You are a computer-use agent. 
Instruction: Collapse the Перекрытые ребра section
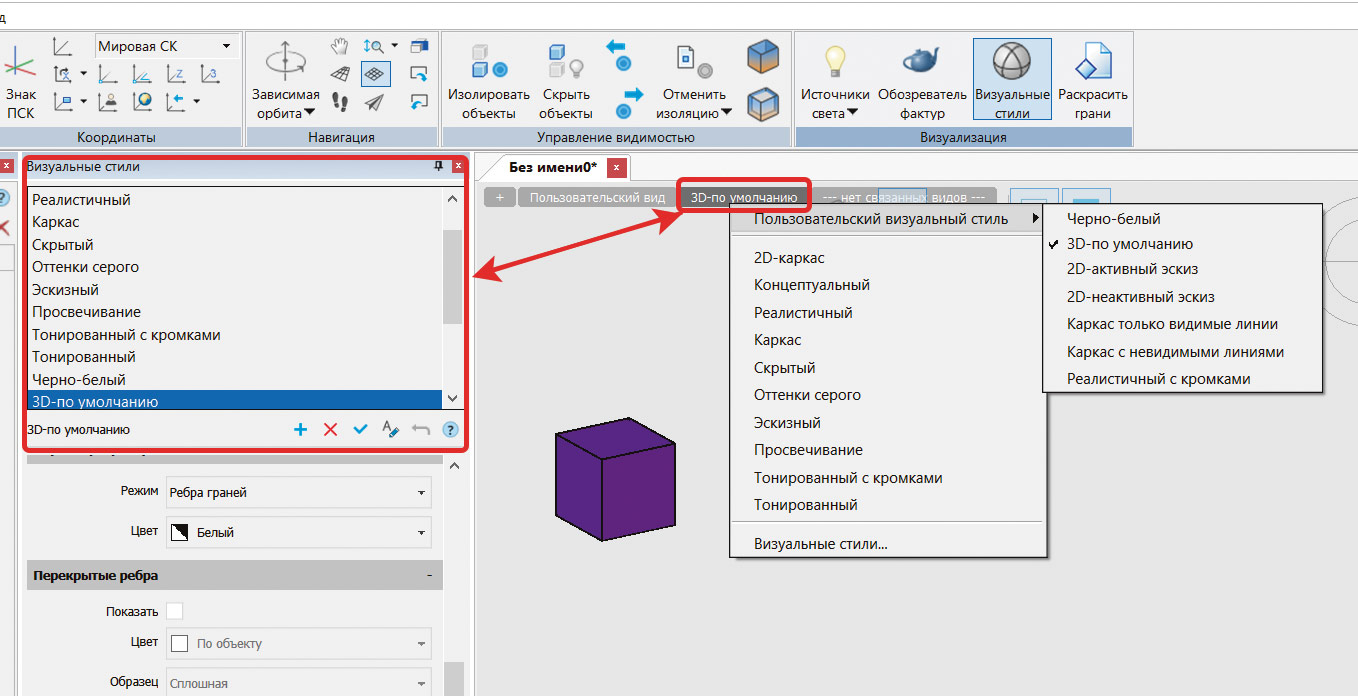click(x=429, y=576)
